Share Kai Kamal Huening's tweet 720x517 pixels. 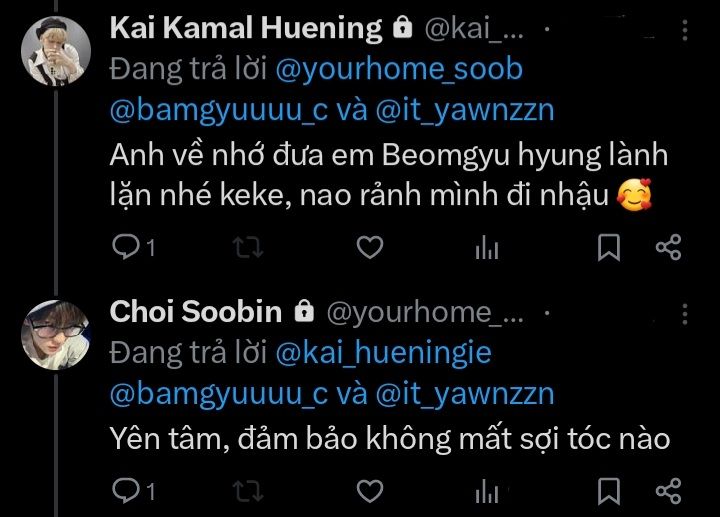[669, 247]
